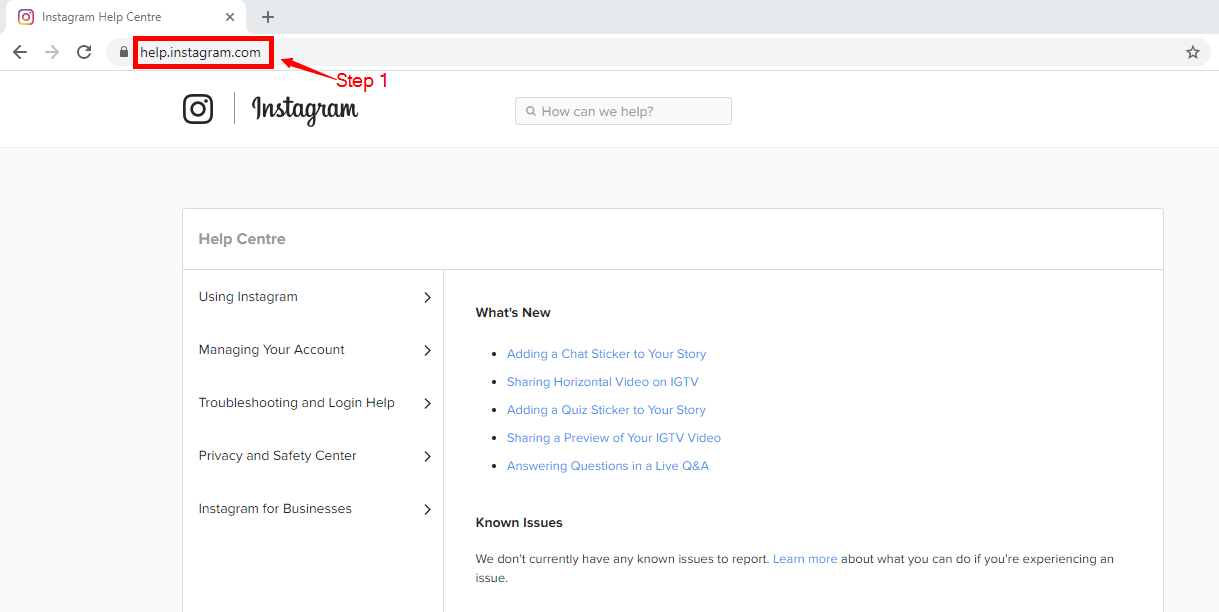The width and height of the screenshot is (1219, 612).
Task: Click the browser forward arrow
Action: 52,52
